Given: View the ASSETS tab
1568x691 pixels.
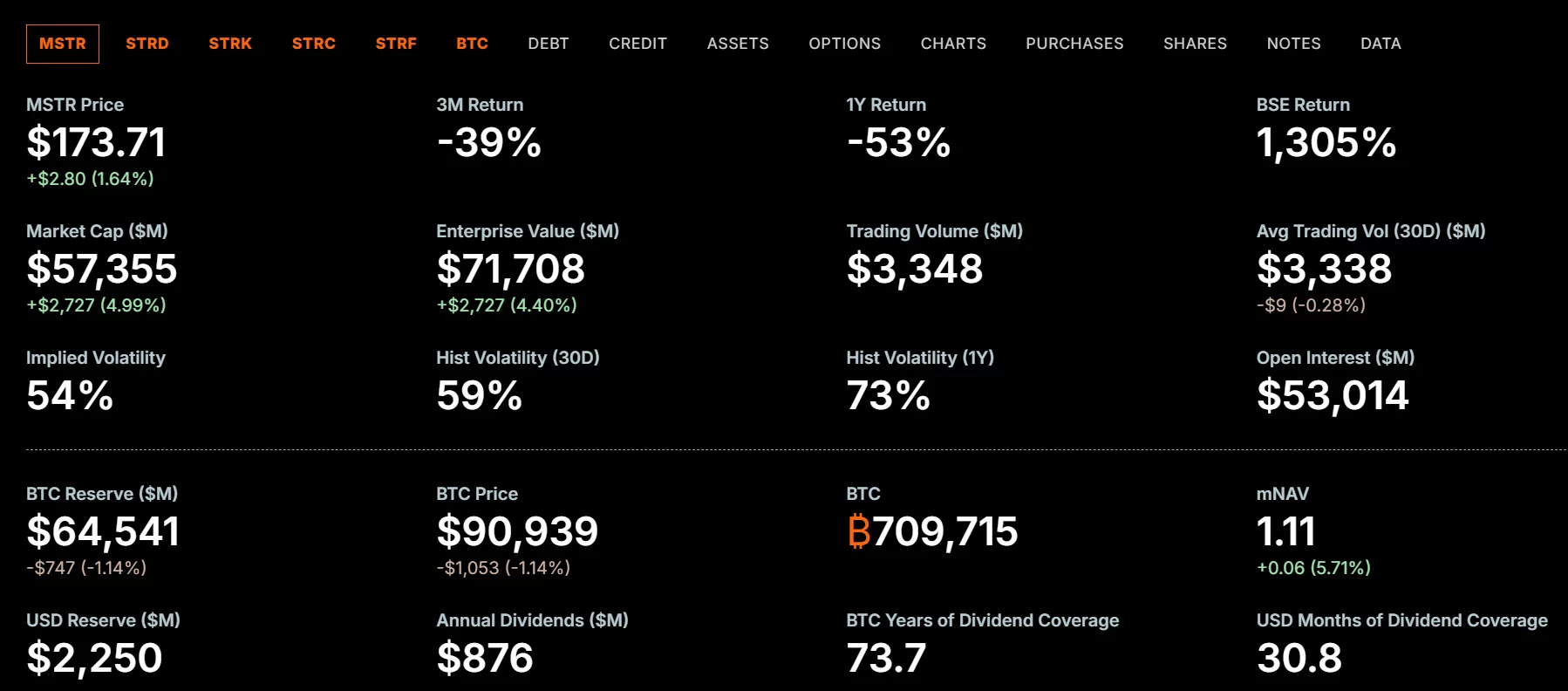Looking at the screenshot, I should [x=738, y=44].
